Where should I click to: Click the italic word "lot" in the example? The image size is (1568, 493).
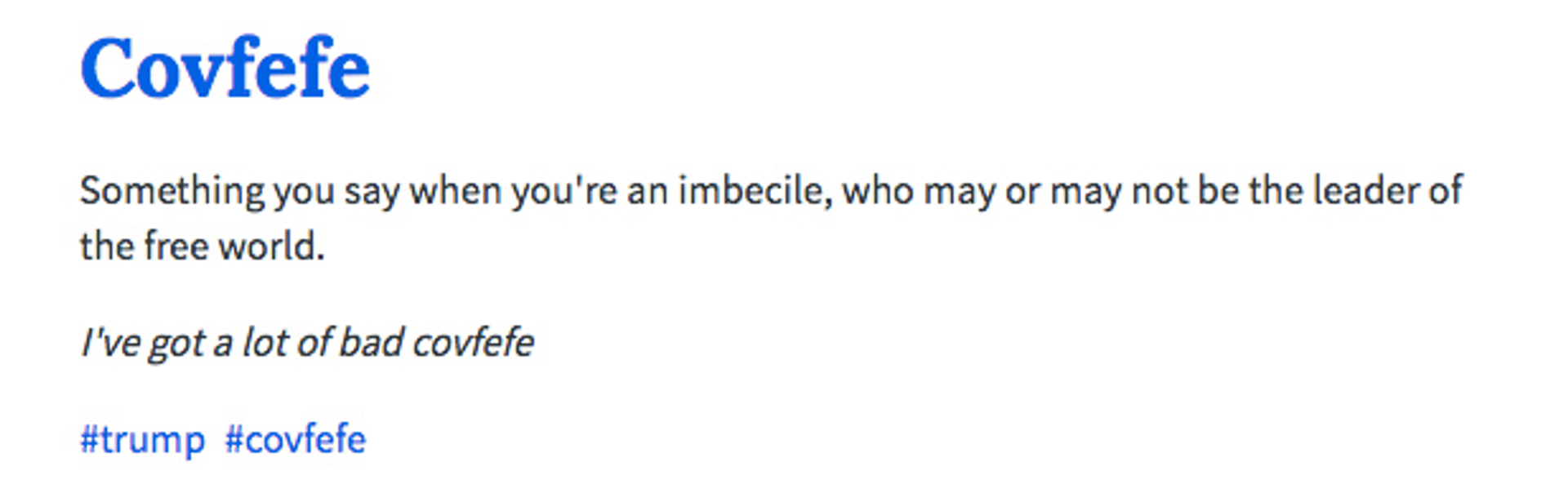[x=265, y=343]
